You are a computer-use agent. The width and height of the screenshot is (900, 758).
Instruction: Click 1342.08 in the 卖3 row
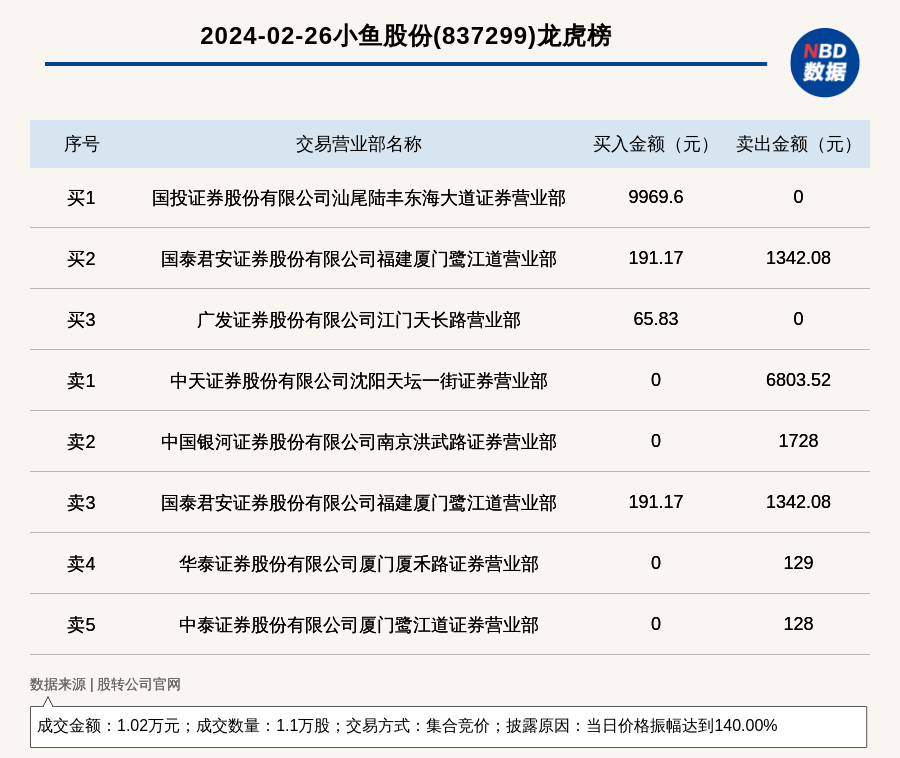tap(798, 502)
